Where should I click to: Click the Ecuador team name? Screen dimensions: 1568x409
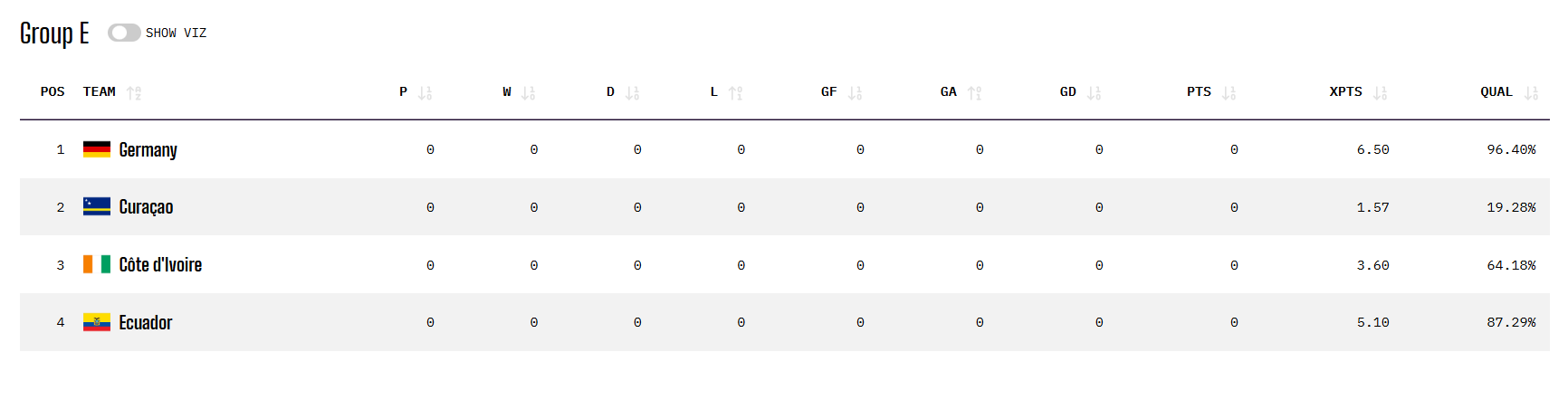tap(146, 323)
